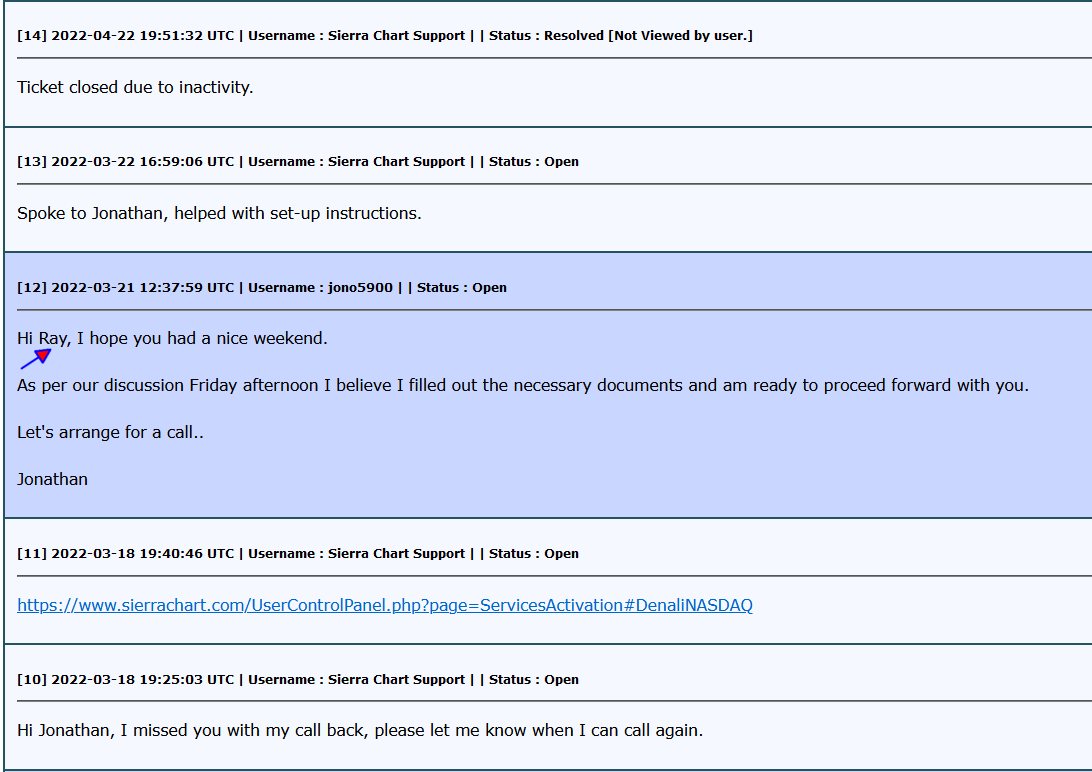Image resolution: width=1092 pixels, height=772 pixels.
Task: Select the 'Resolved [Not Viewed by user.]' status text
Action: [649, 36]
